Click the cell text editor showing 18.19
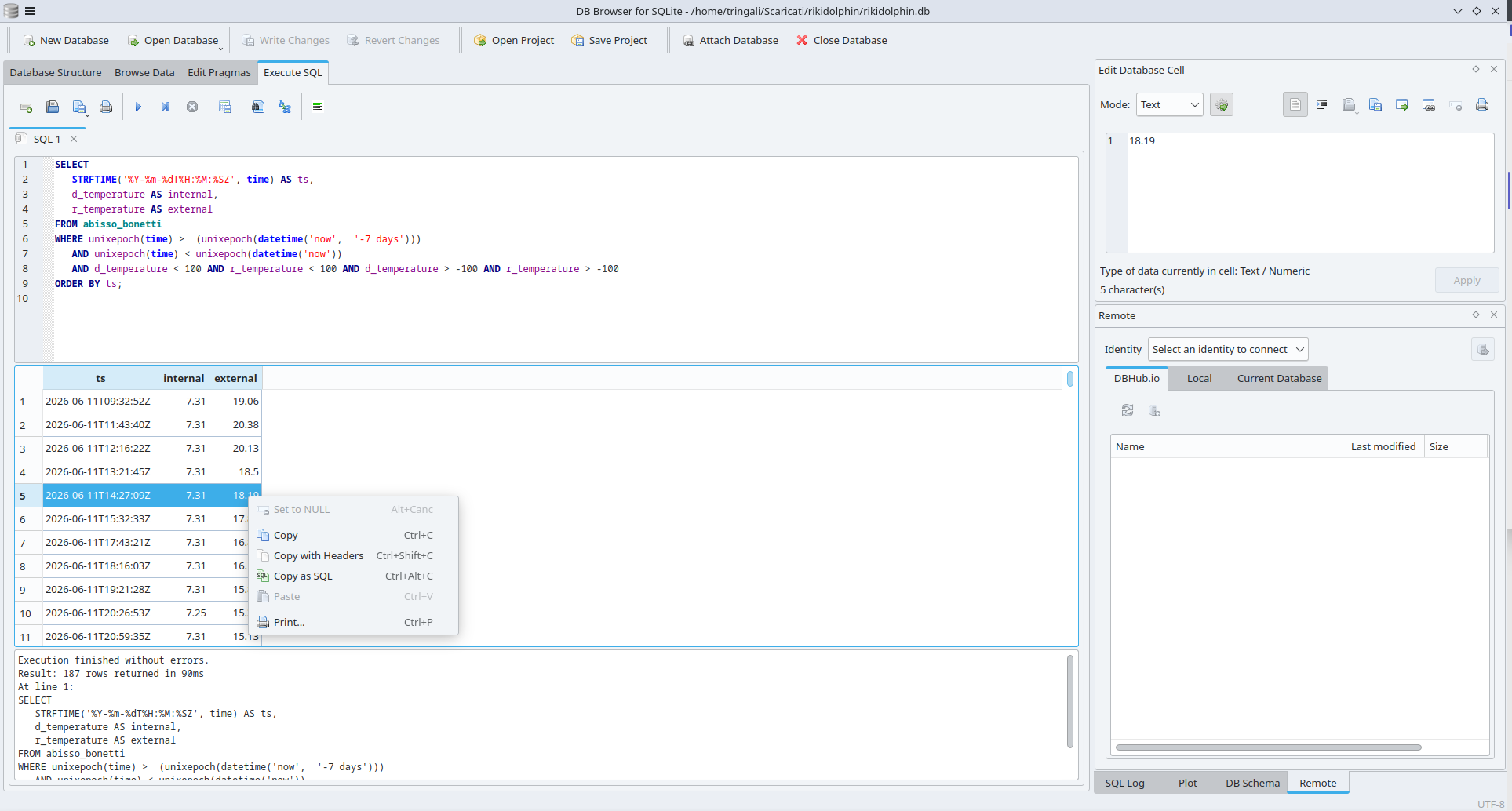Viewport: 1512px width, 811px height. pyautogui.click(x=1310, y=192)
